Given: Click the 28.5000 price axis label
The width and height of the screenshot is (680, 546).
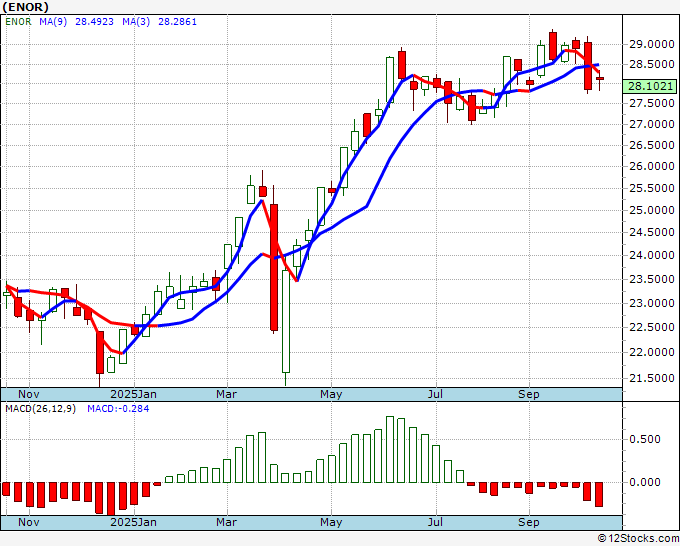Looking at the screenshot, I should pyautogui.click(x=651, y=64).
